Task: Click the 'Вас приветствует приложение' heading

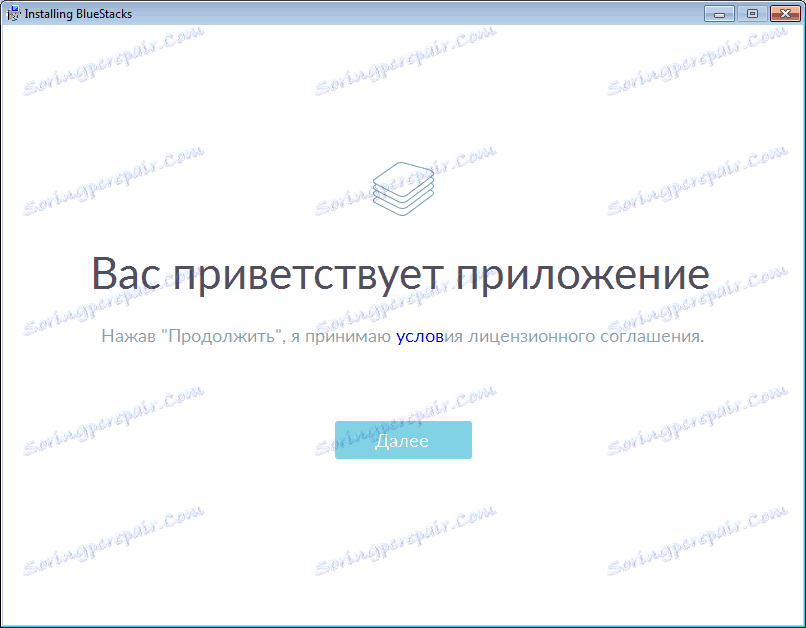Action: [x=400, y=275]
